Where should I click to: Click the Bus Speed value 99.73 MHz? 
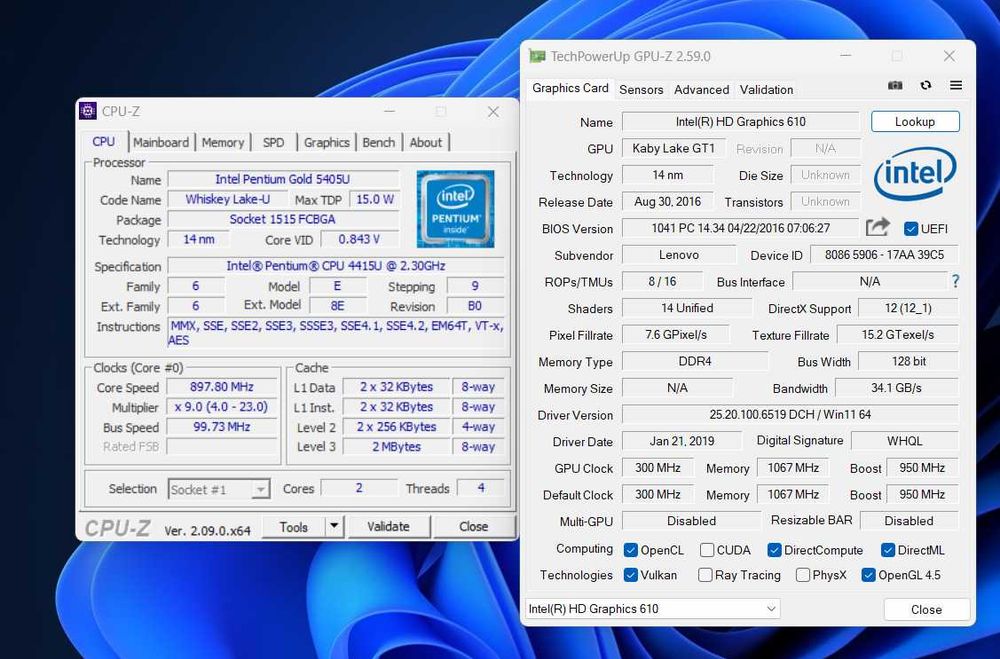221,426
